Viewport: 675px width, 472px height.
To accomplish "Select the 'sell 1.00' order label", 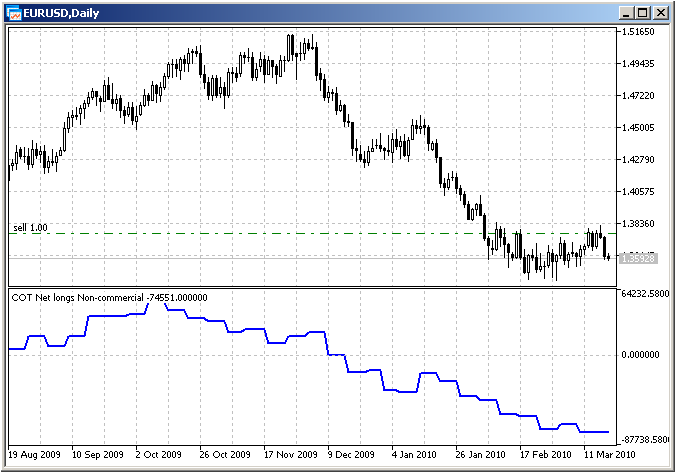I will (30, 228).
